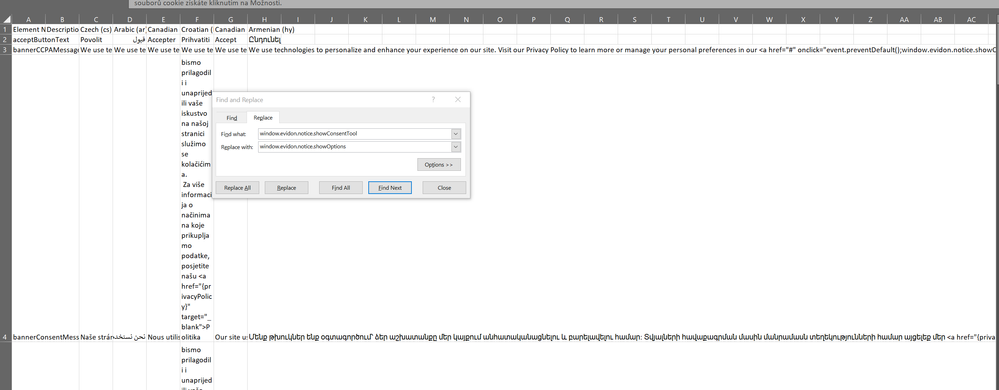
Task: Select the 'Element N' header cell
Action: click(29, 29)
